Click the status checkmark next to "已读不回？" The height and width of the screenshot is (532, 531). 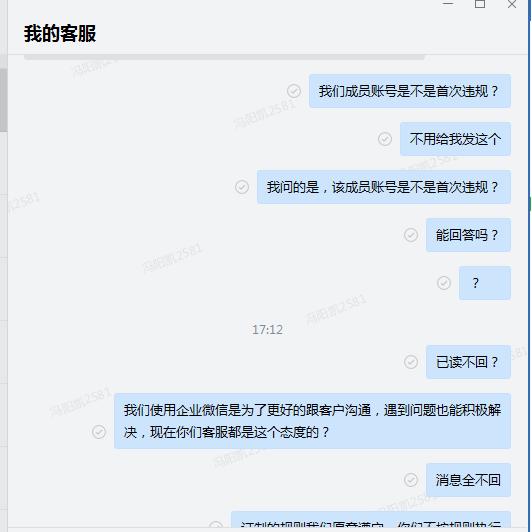(x=411, y=362)
